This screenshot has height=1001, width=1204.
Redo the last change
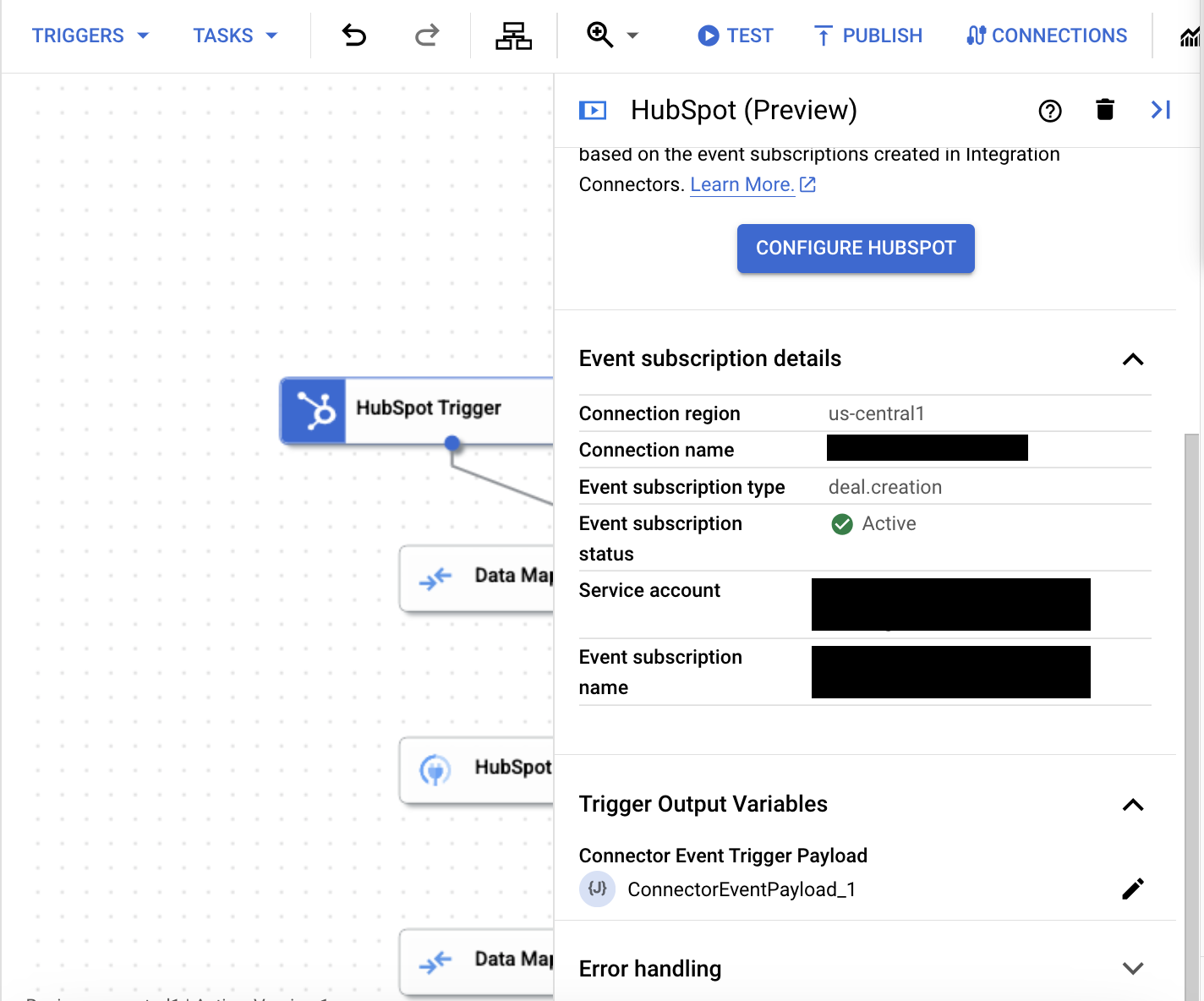pos(426,35)
